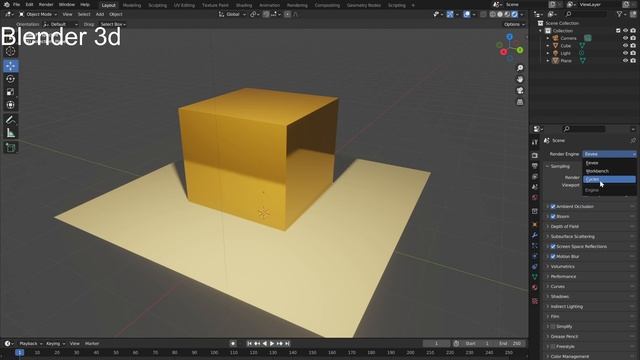640x360 pixels.
Task: Select the Scale tool
Action: tap(11, 92)
